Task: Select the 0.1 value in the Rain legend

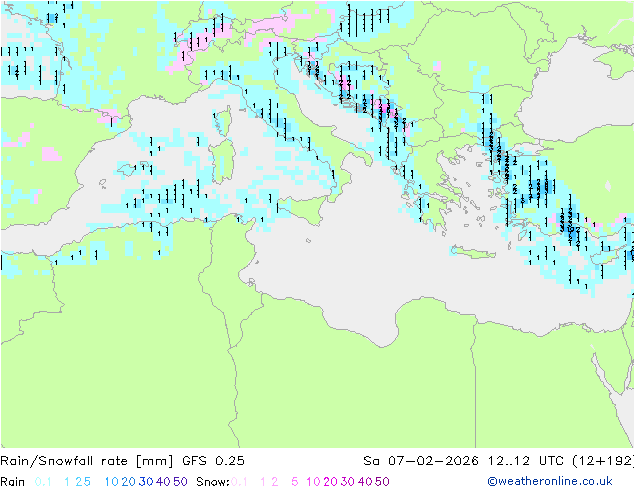Action: pyautogui.click(x=43, y=482)
